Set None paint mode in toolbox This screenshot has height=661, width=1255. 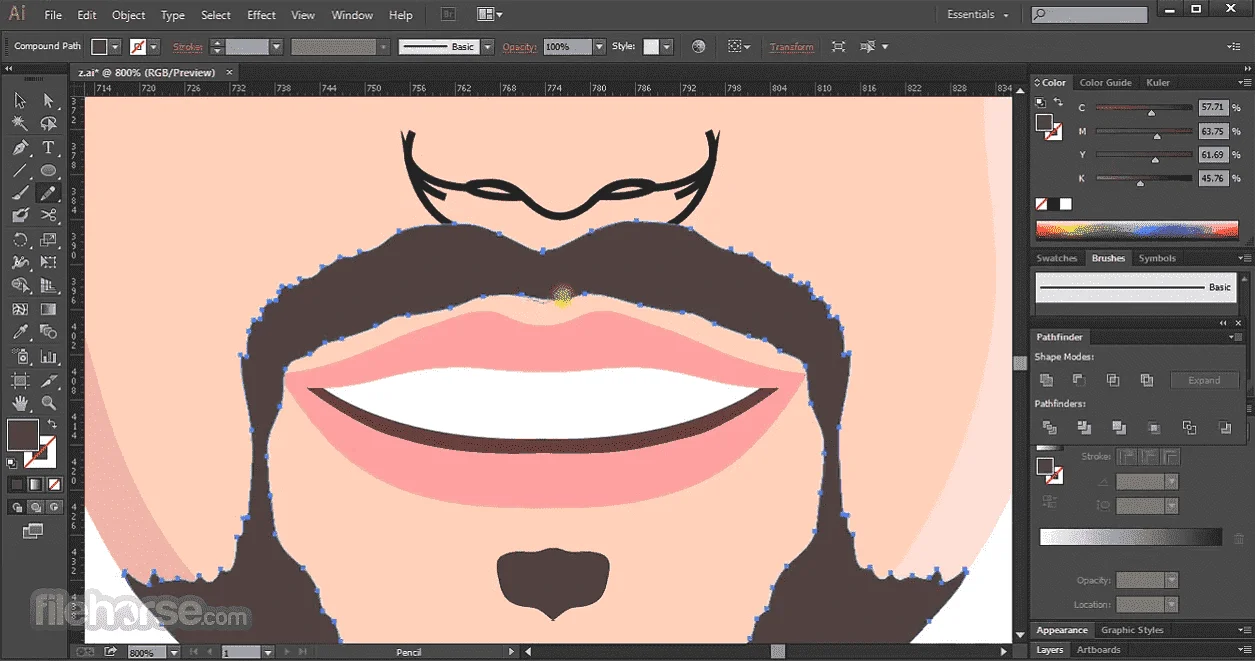pos(54,484)
